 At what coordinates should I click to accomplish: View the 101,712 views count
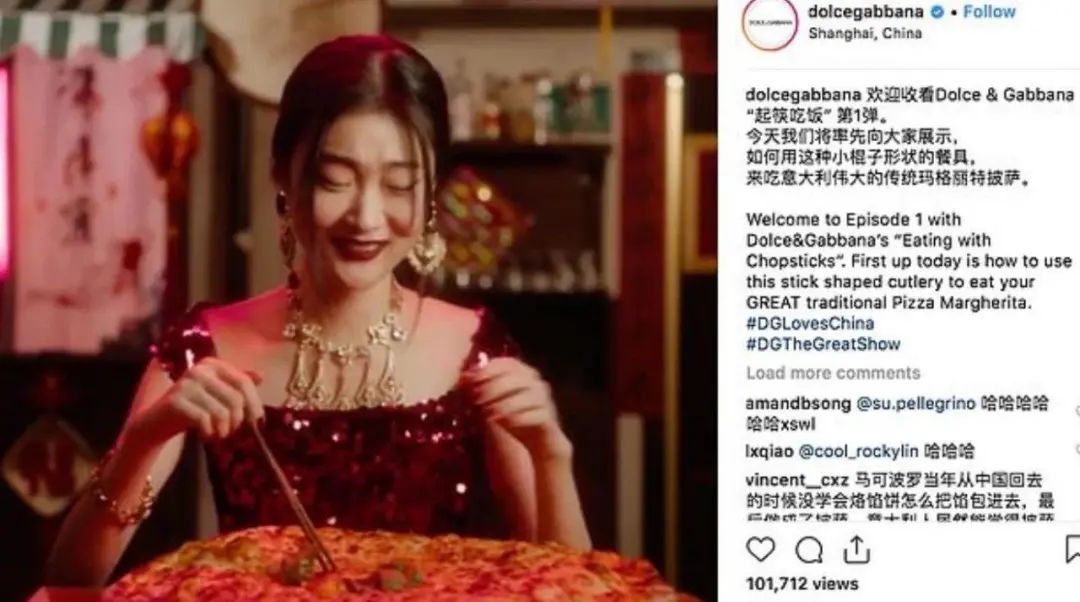click(x=802, y=583)
